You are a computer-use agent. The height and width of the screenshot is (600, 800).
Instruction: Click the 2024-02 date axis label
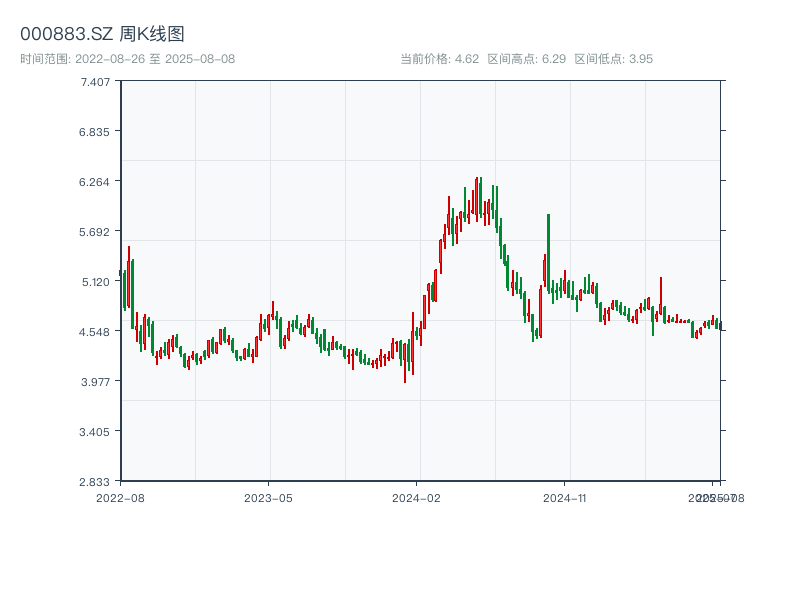tap(416, 497)
